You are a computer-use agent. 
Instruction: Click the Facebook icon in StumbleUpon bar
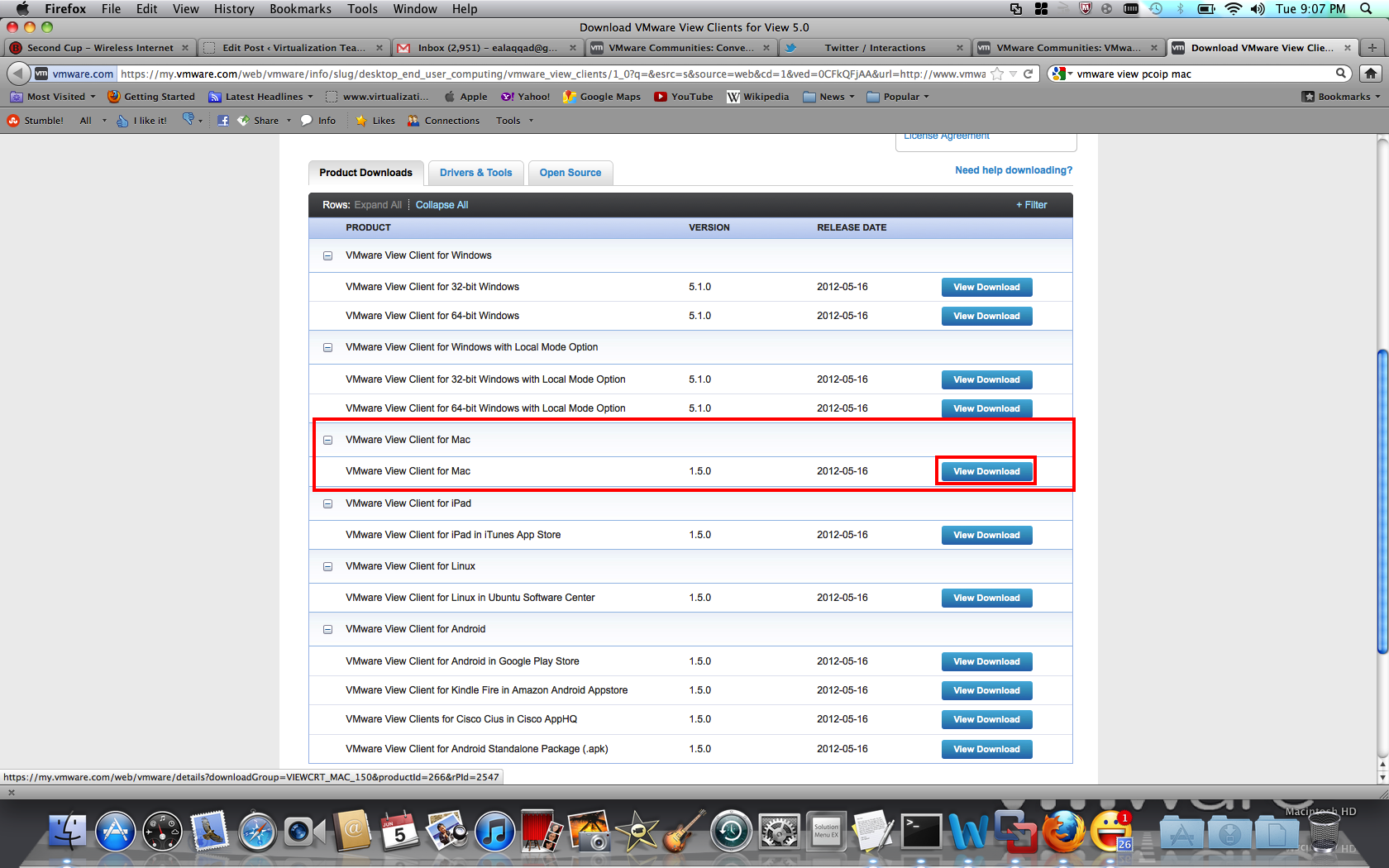point(223,121)
